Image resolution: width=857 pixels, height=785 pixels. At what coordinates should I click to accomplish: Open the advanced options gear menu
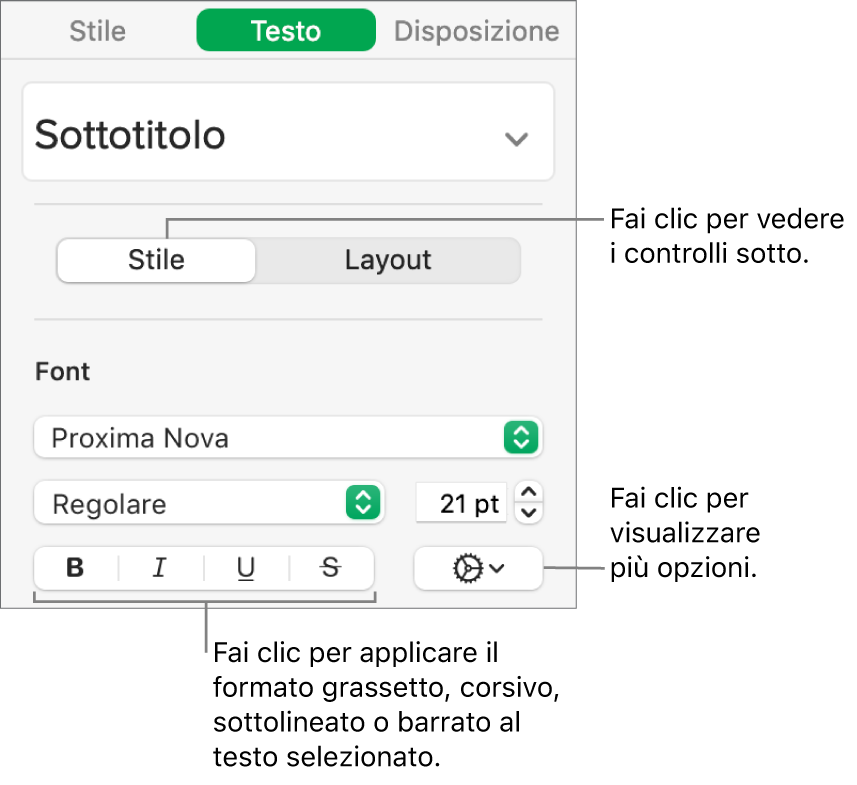tap(478, 569)
